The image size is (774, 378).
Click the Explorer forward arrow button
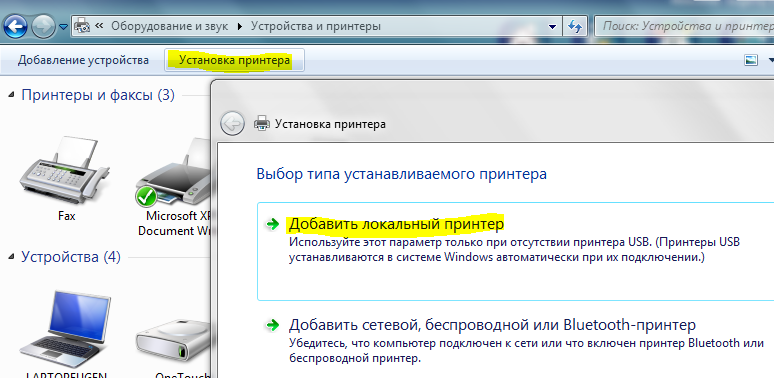click(43, 26)
